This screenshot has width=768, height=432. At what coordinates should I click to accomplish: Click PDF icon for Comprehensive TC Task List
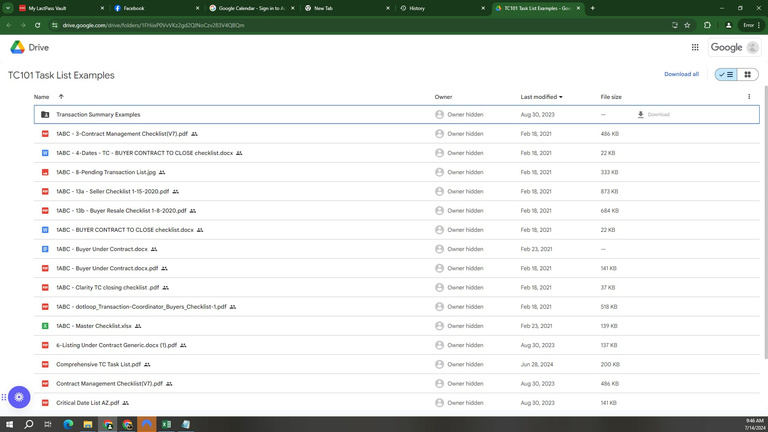[x=45, y=364]
